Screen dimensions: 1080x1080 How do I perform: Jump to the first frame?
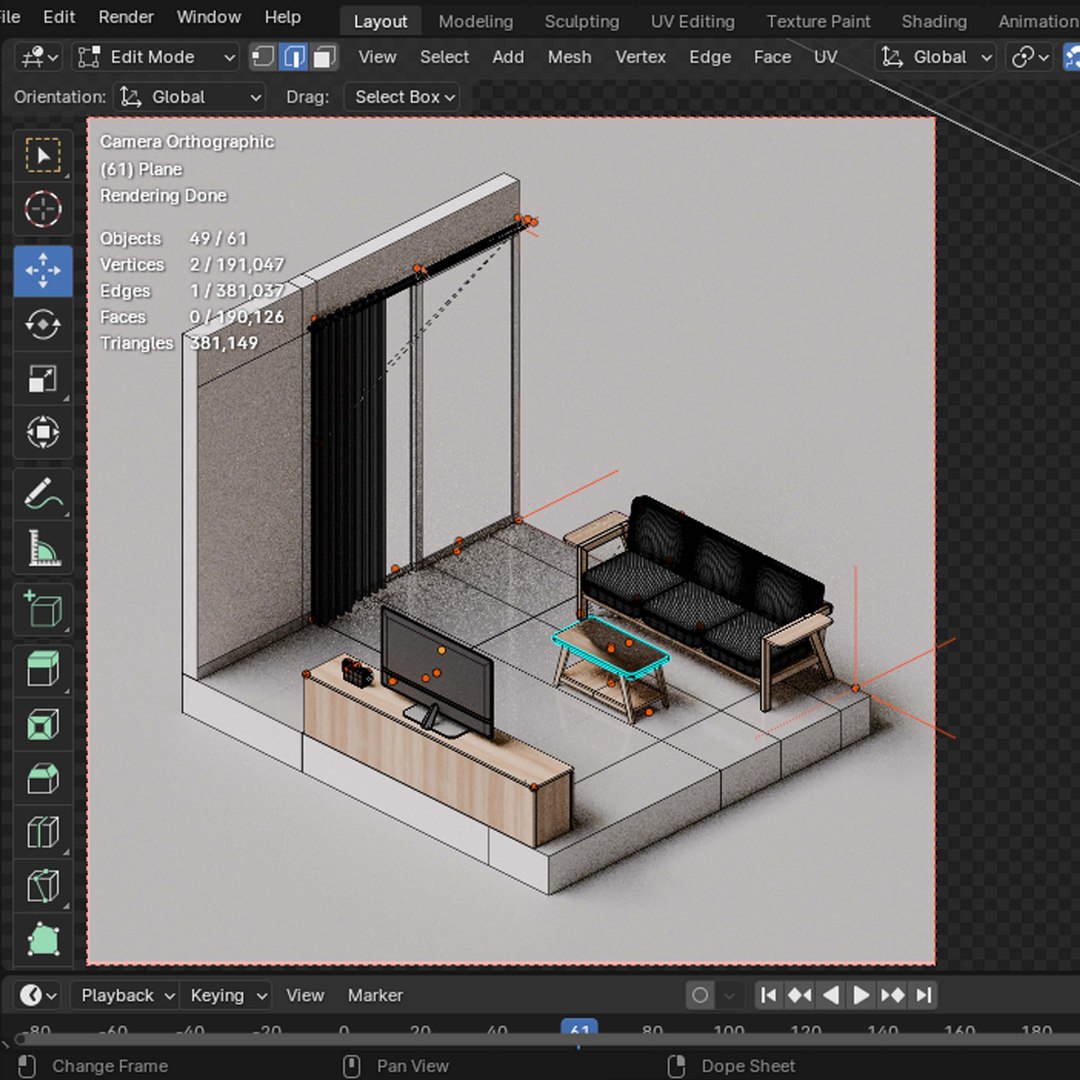coord(769,995)
